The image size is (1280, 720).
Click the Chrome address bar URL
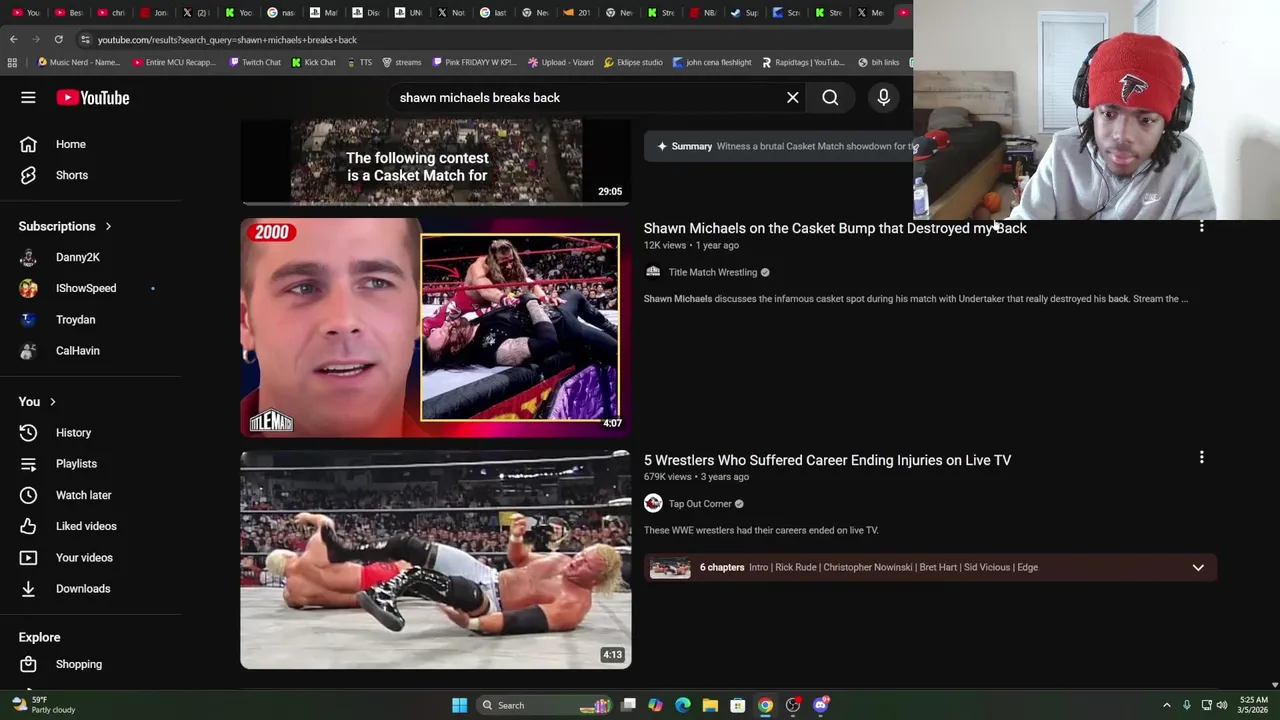click(x=227, y=40)
